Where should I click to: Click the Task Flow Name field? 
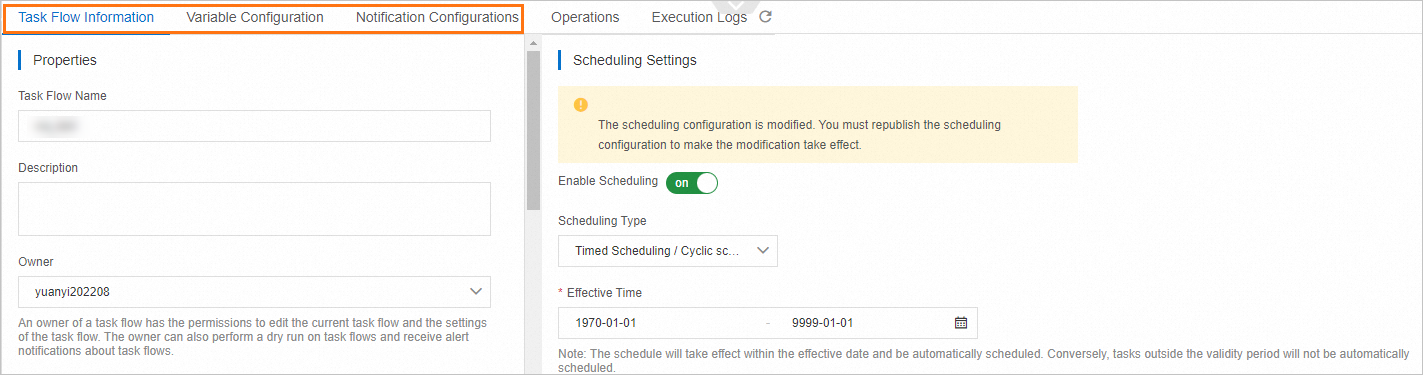tap(254, 126)
